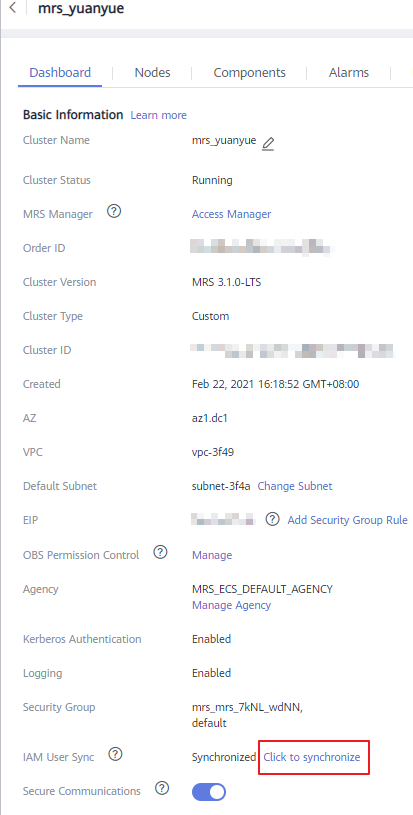
Task: Show help for OBS Permission Control
Action: tap(161, 553)
